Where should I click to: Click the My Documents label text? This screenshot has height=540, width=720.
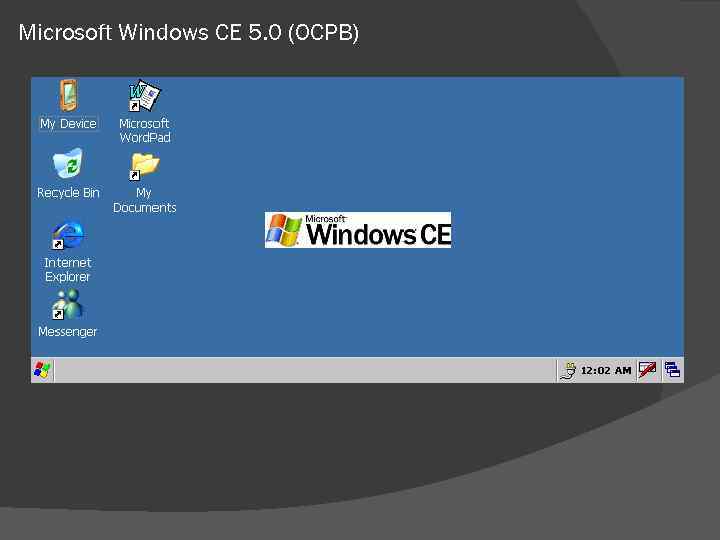(145, 200)
